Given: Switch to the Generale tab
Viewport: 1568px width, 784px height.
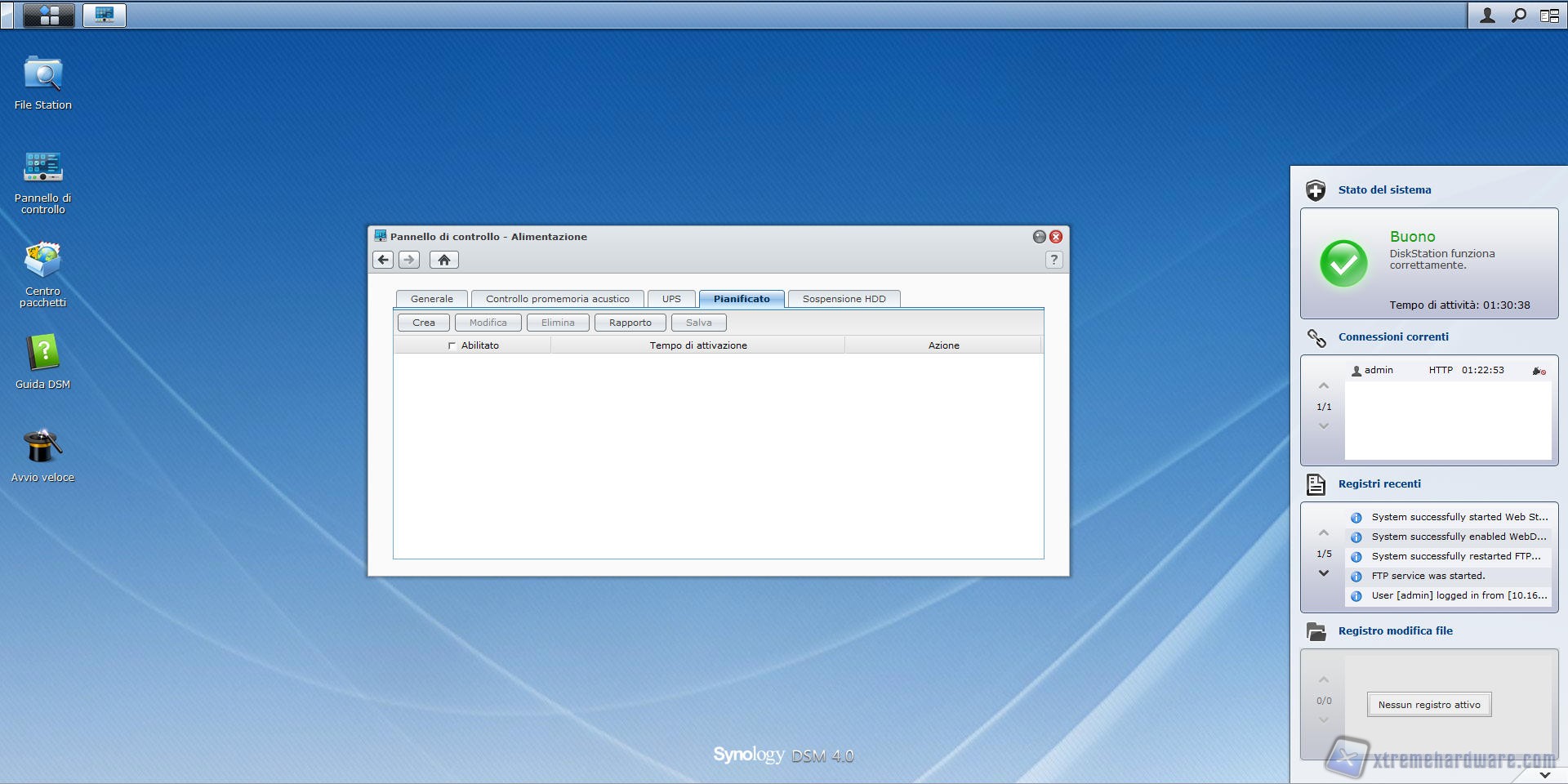Looking at the screenshot, I should pyautogui.click(x=431, y=299).
